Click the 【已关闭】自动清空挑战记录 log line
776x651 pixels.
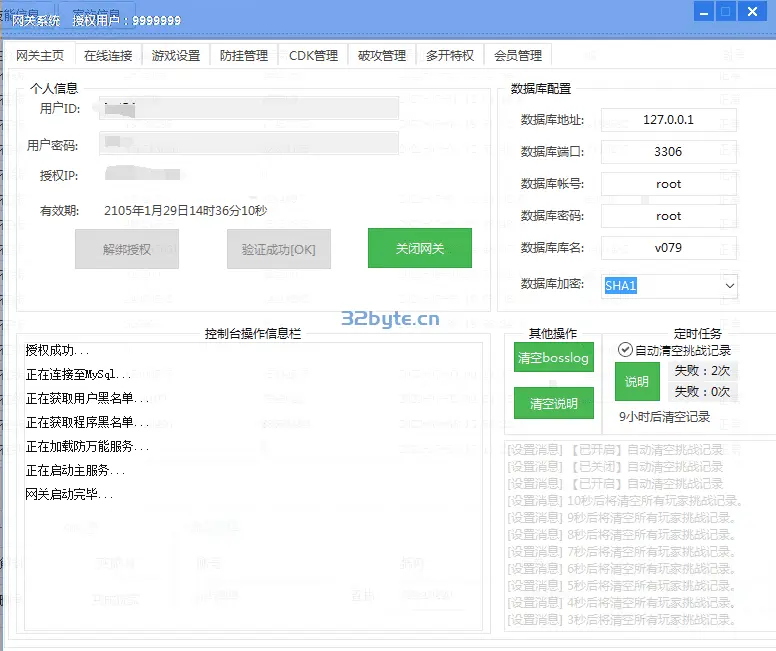coord(615,467)
